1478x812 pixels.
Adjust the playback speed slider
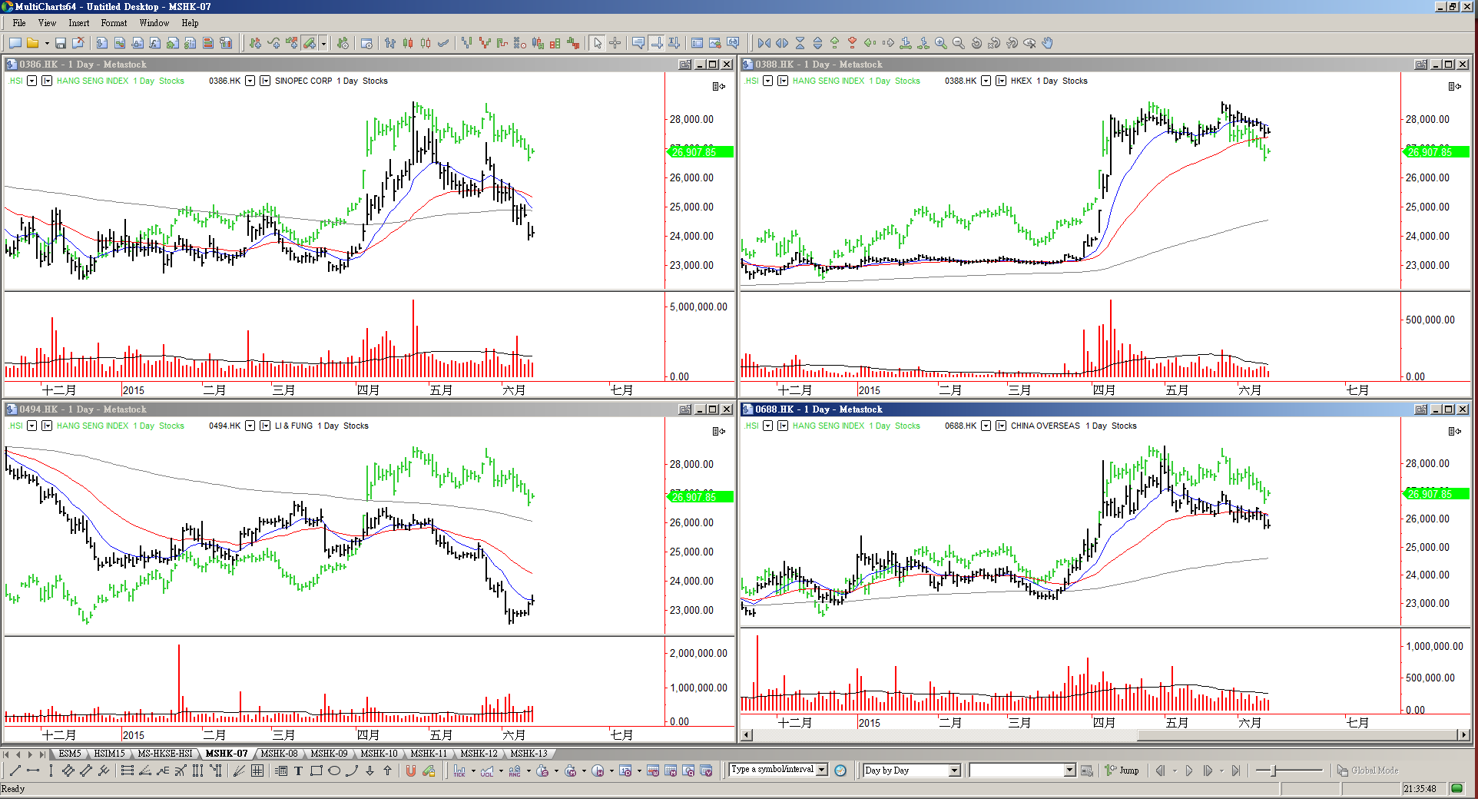tap(1274, 771)
